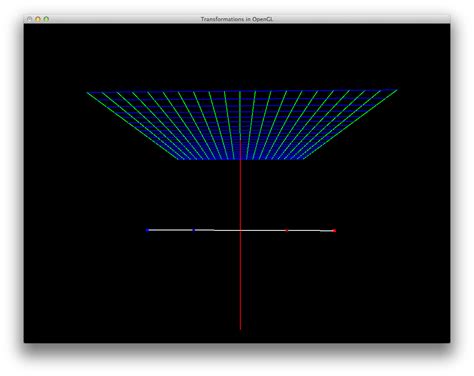
Task: Select the small red marker on white line
Action: [x=286, y=230]
